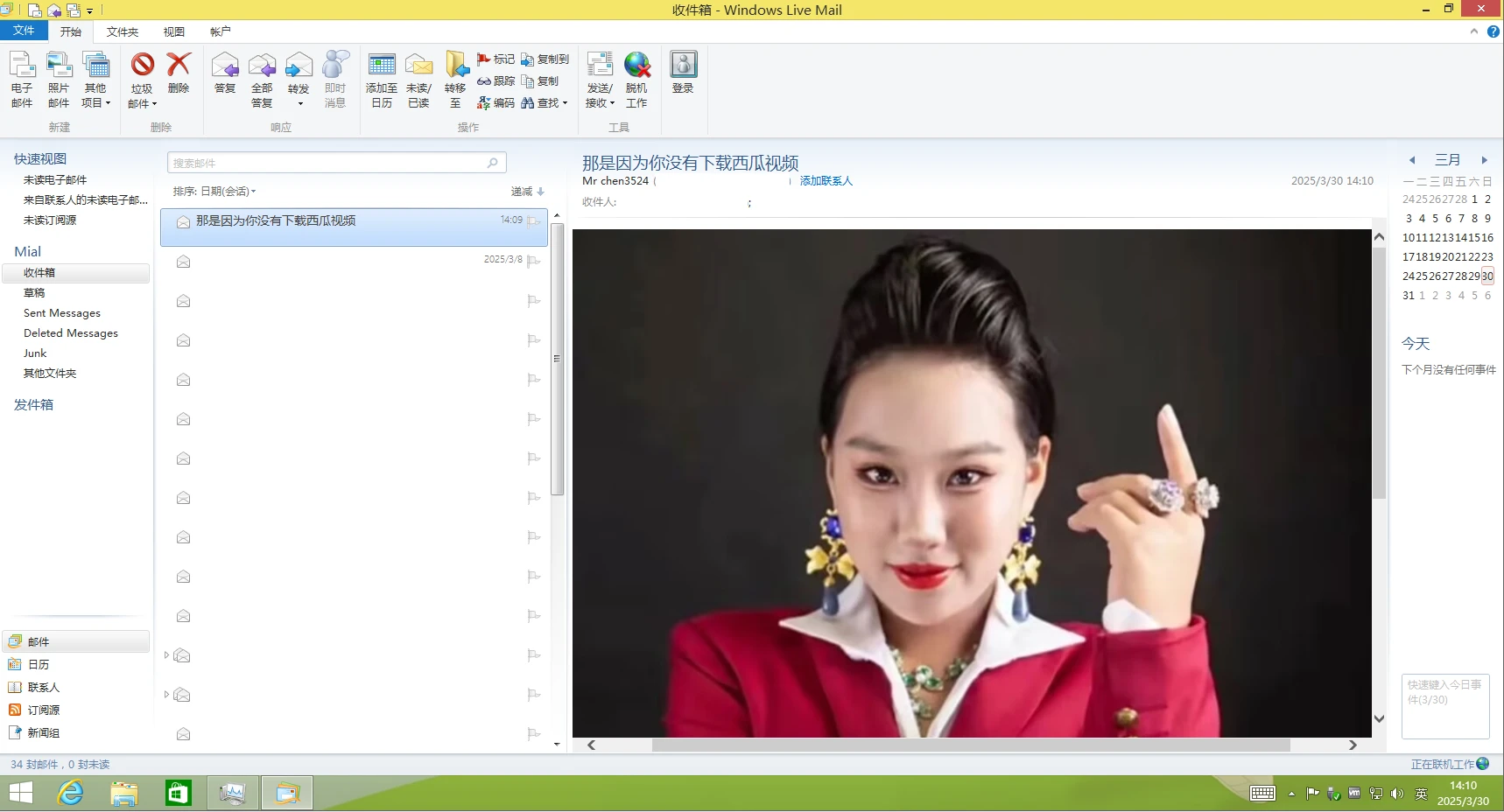The image size is (1504, 812).
Task: Click the Sign in (登录) icon
Action: (x=683, y=66)
